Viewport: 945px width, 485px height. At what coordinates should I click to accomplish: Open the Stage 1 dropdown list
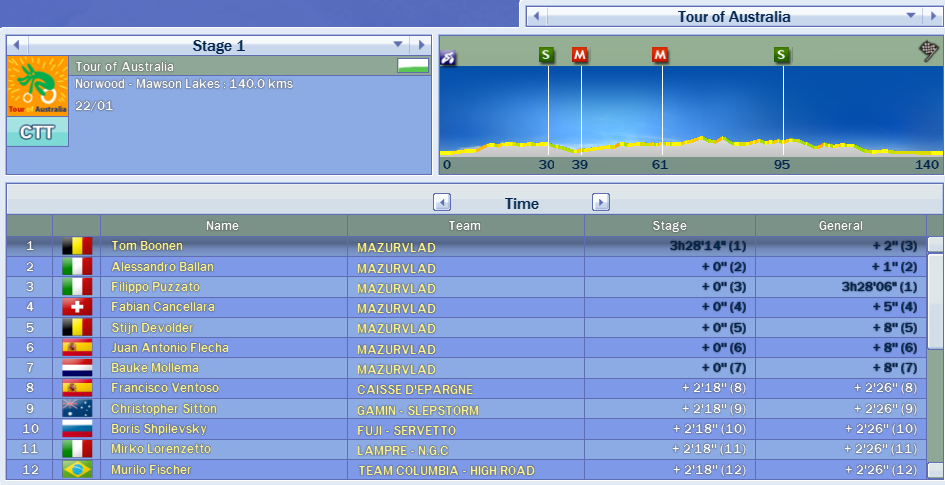click(x=398, y=45)
